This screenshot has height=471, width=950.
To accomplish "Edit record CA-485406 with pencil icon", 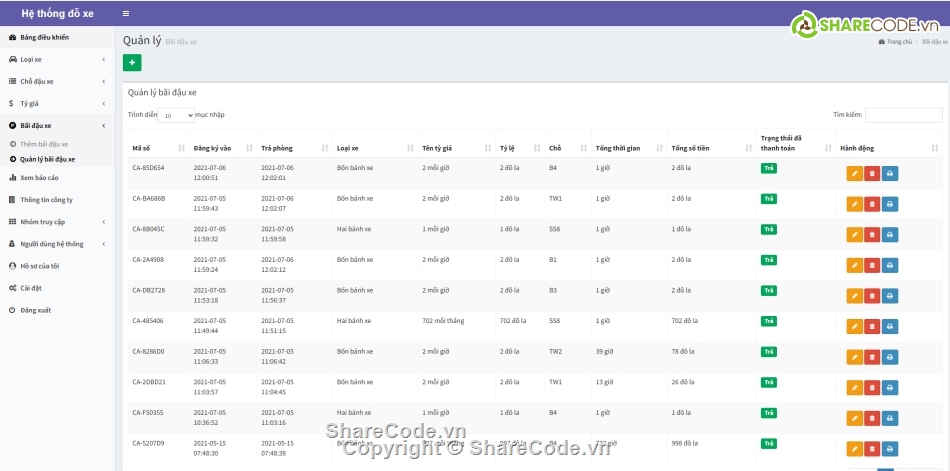I will [854, 327].
